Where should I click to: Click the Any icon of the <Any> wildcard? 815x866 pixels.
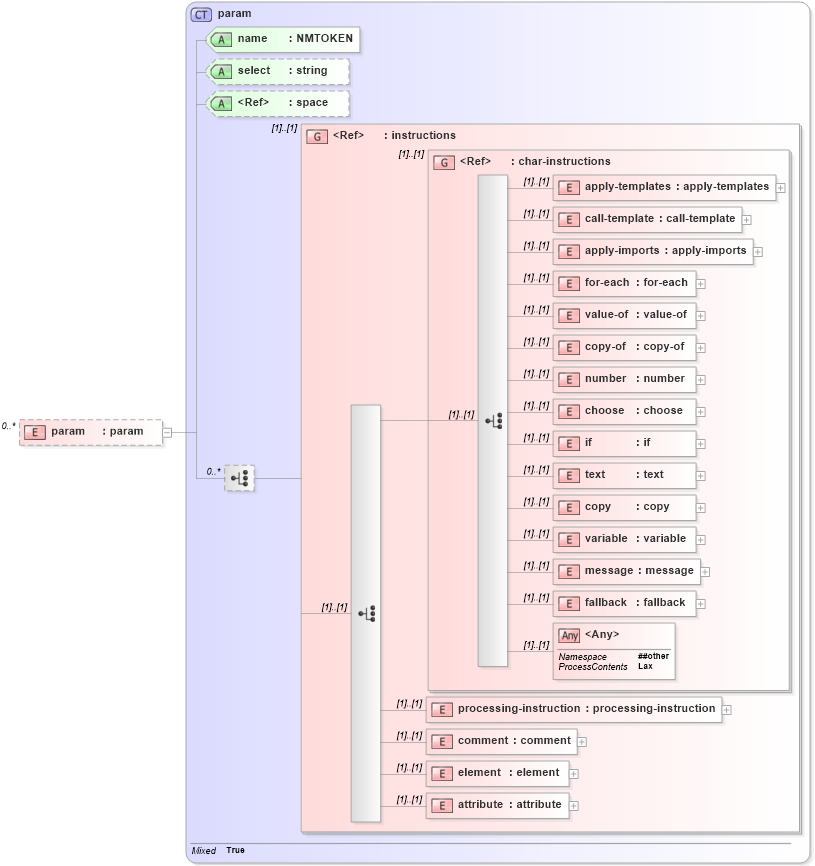[570, 634]
